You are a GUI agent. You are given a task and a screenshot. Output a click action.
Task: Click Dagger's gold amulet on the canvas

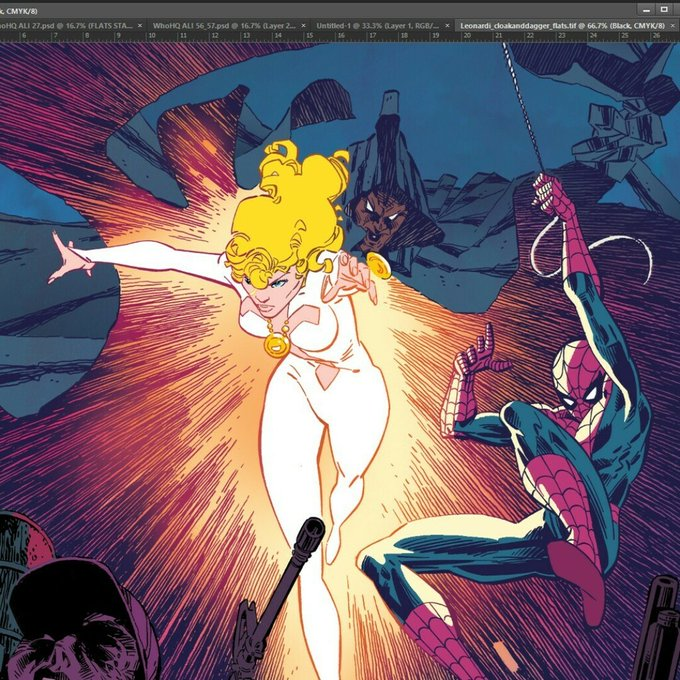pyautogui.click(x=277, y=344)
